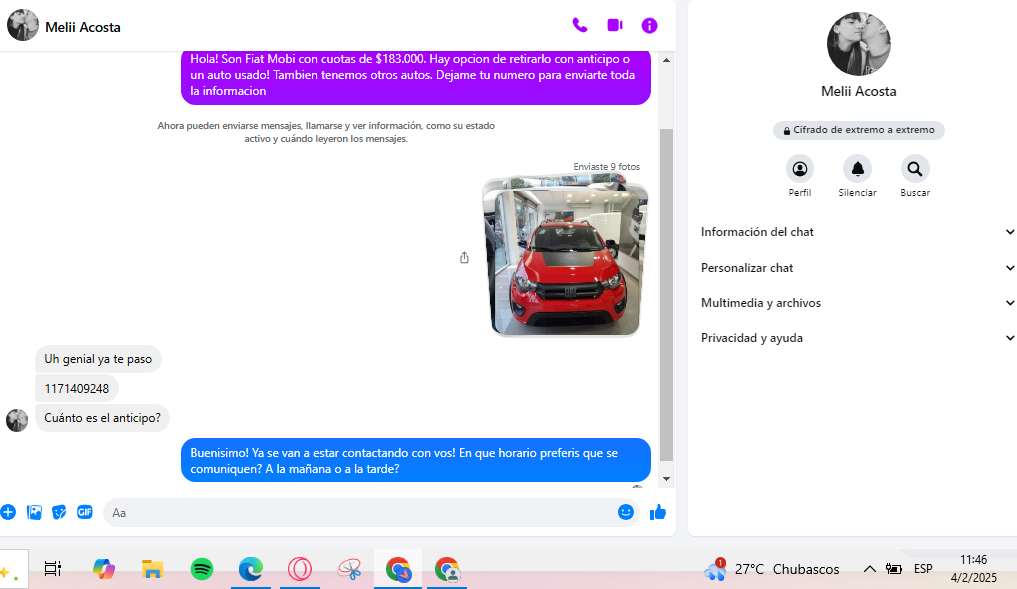Share the sent car photo

click(464, 258)
